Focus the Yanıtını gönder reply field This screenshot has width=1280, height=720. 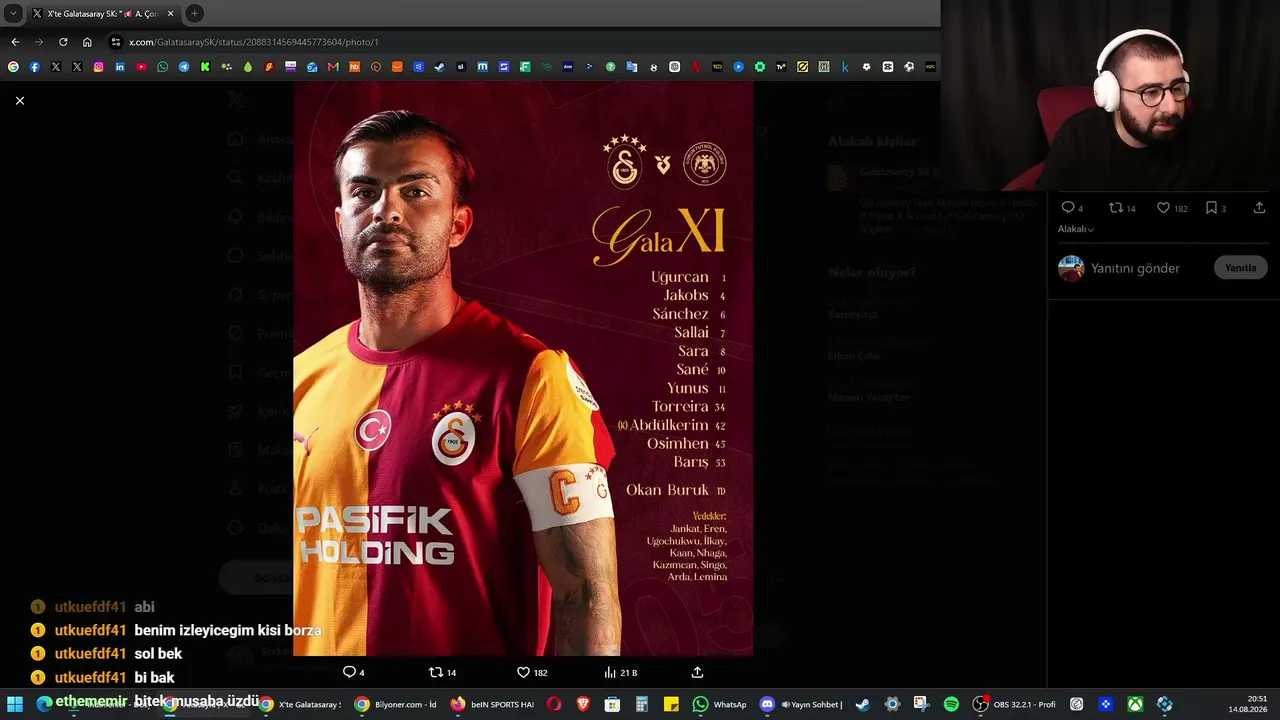[1135, 268]
